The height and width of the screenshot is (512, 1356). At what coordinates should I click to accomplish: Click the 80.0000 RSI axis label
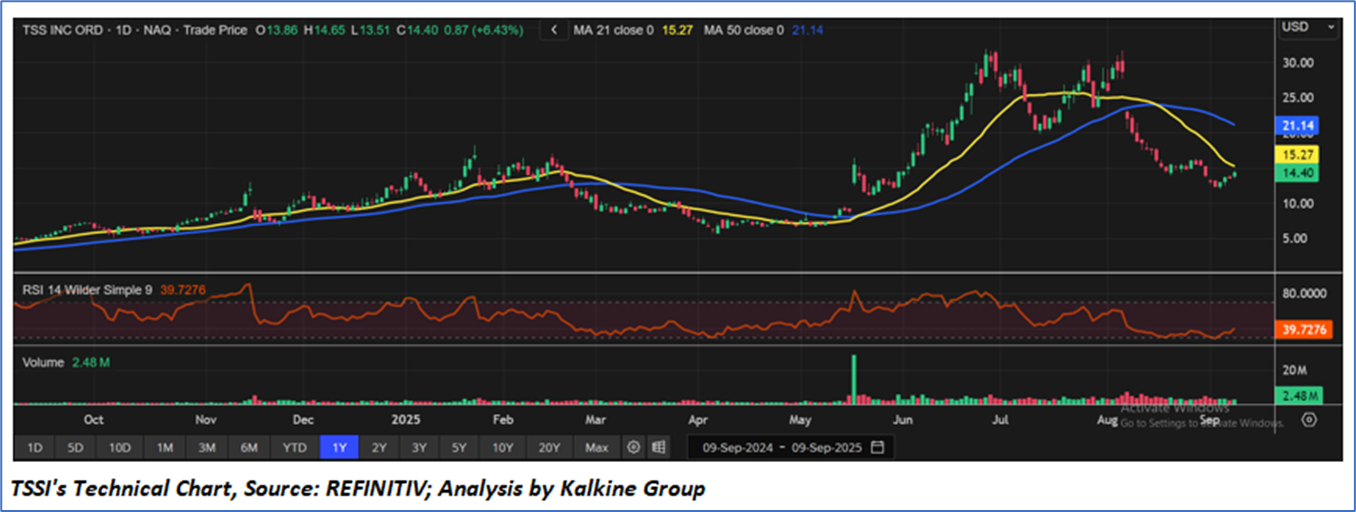tap(1306, 293)
